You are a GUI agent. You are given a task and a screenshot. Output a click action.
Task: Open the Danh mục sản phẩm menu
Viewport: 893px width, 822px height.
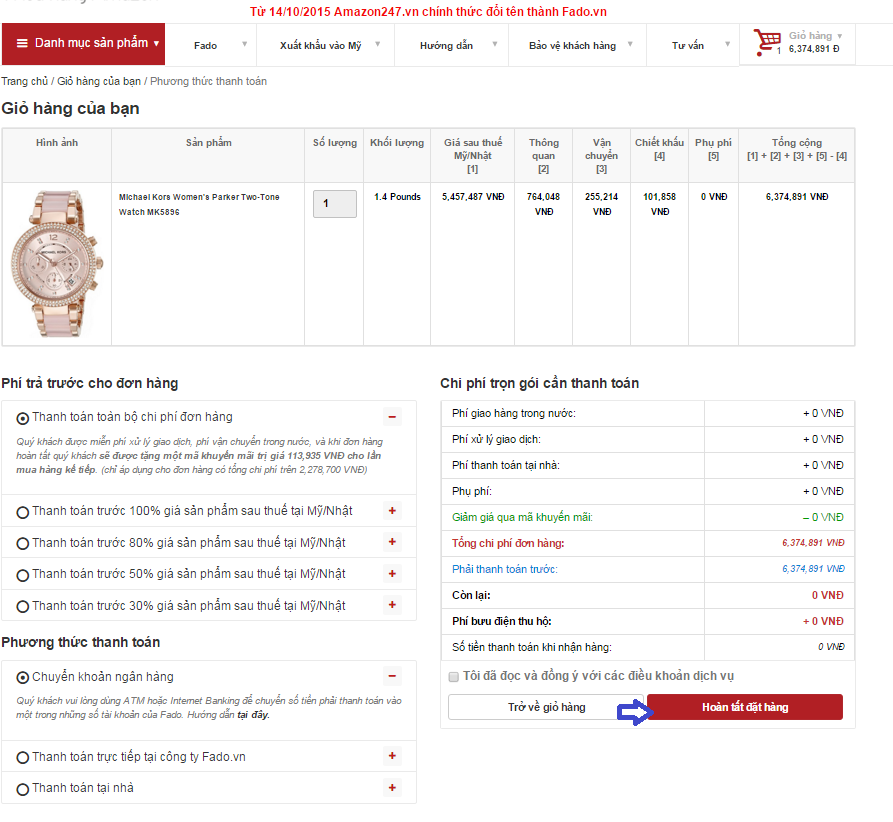click(83, 44)
